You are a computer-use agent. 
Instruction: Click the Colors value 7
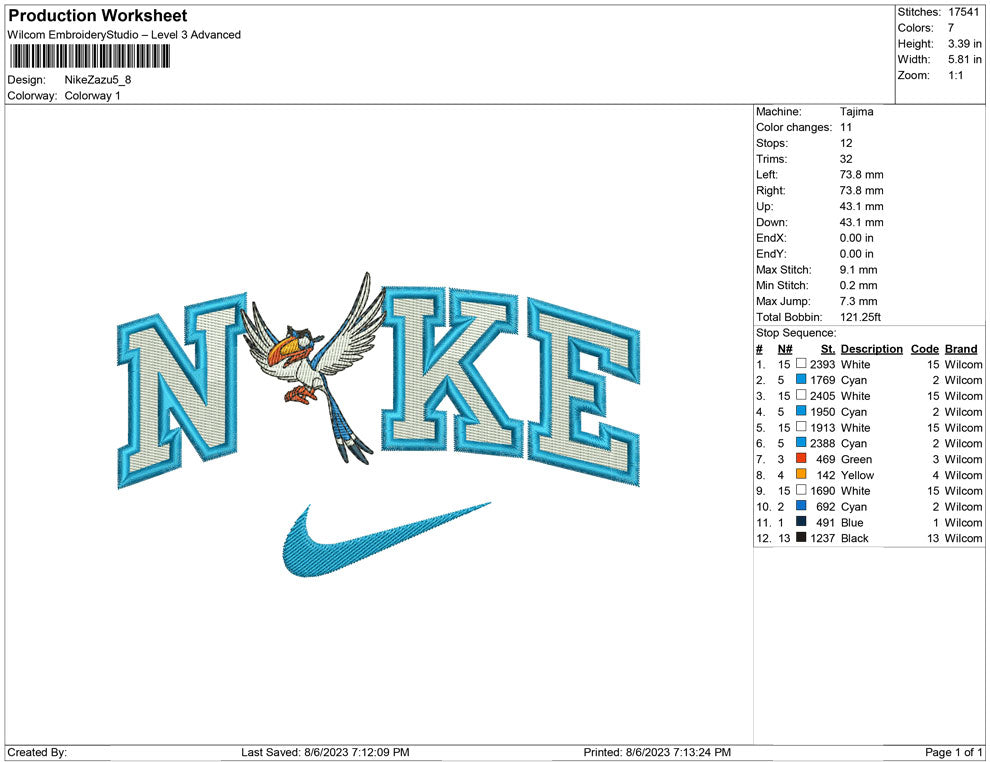tap(951, 28)
